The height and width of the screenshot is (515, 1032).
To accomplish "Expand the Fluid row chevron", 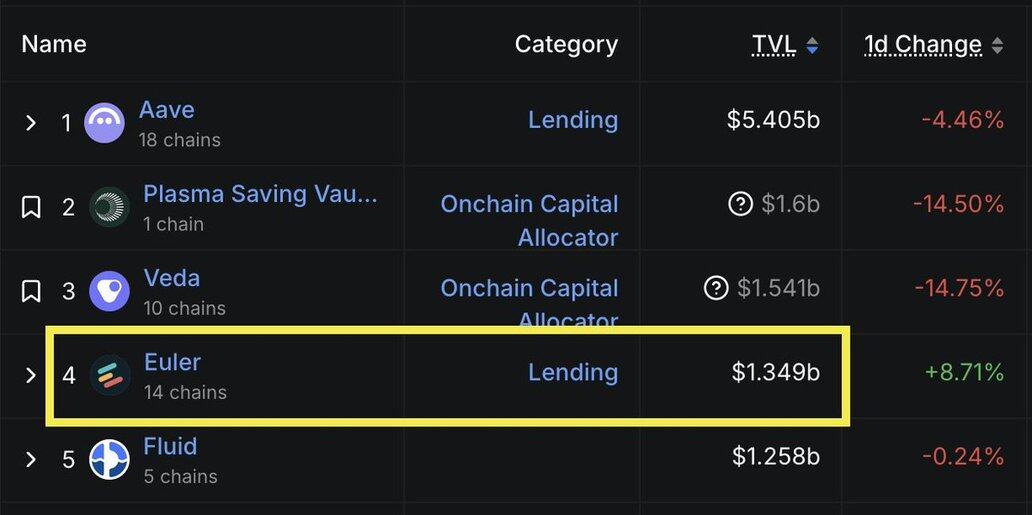I will 31,459.
